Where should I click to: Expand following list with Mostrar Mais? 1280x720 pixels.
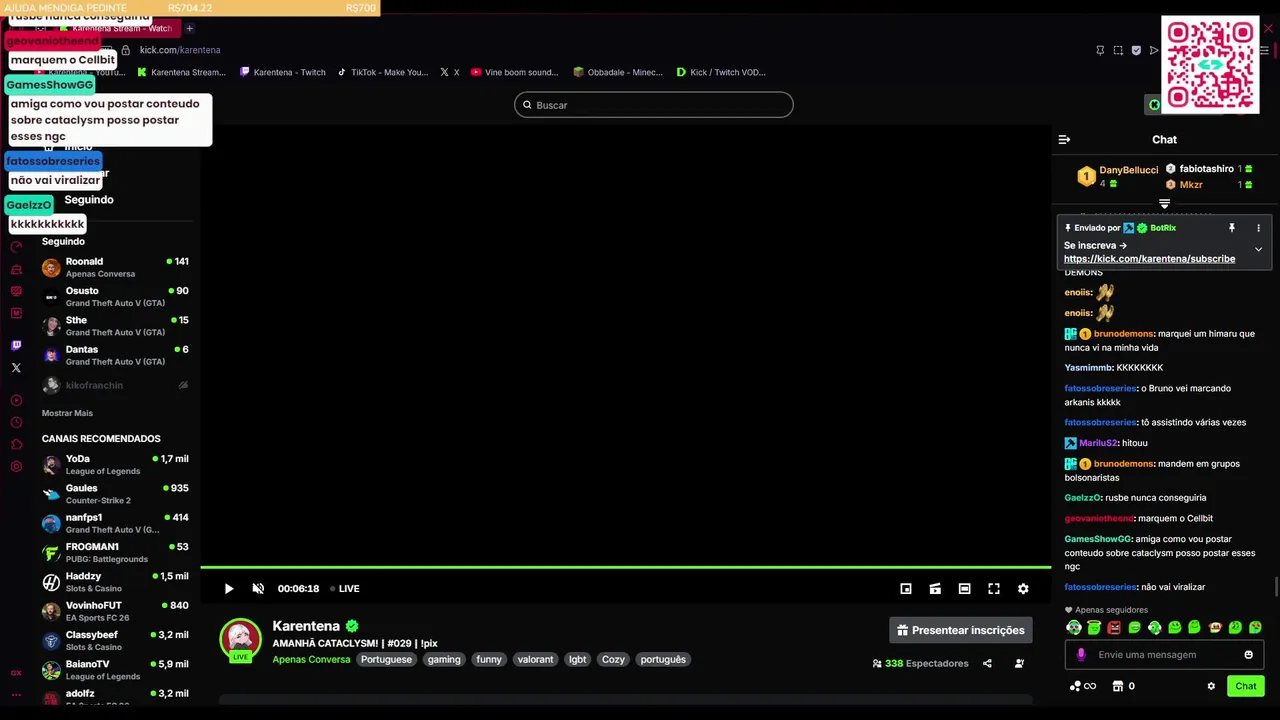point(67,413)
